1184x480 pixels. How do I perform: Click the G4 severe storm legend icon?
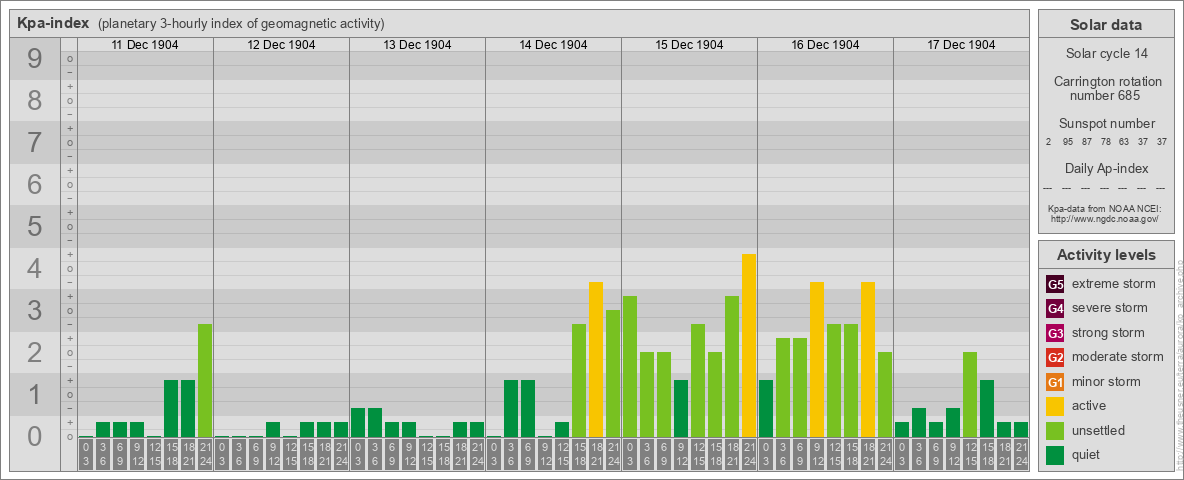point(1055,309)
